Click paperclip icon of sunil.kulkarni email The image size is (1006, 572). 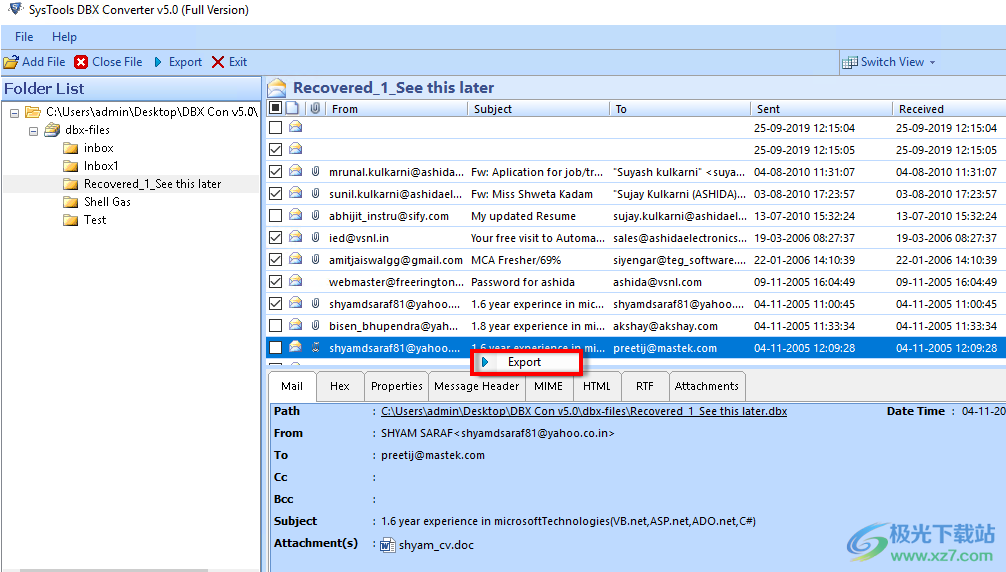[315, 194]
